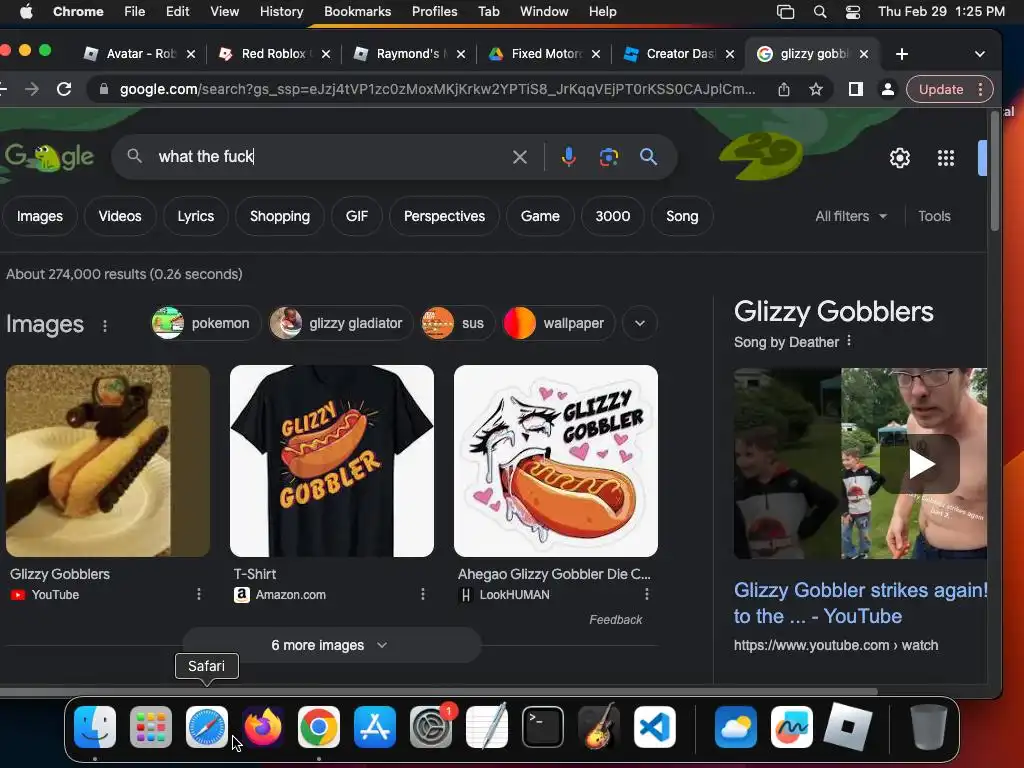Open Google Lens image search icon
Viewport: 1024px width, 768px height.
point(609,157)
